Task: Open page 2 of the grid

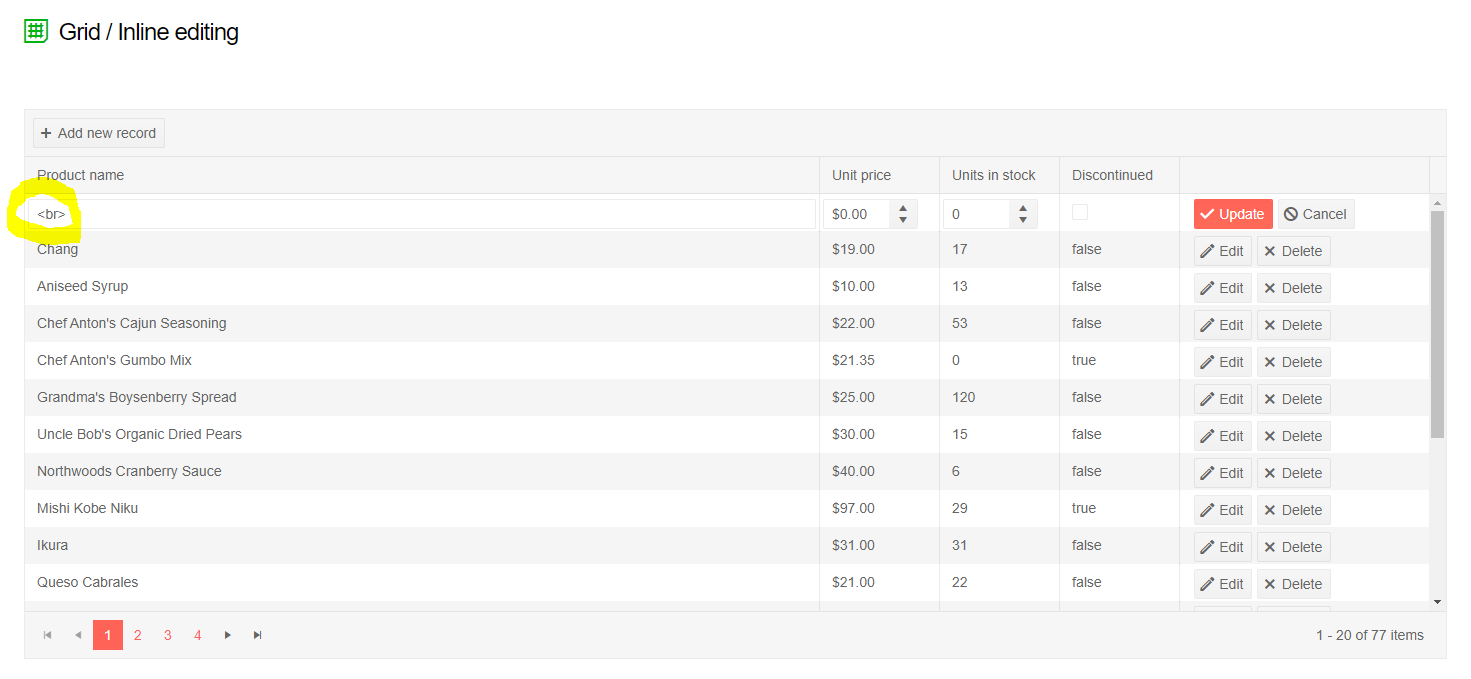Action: coord(138,635)
